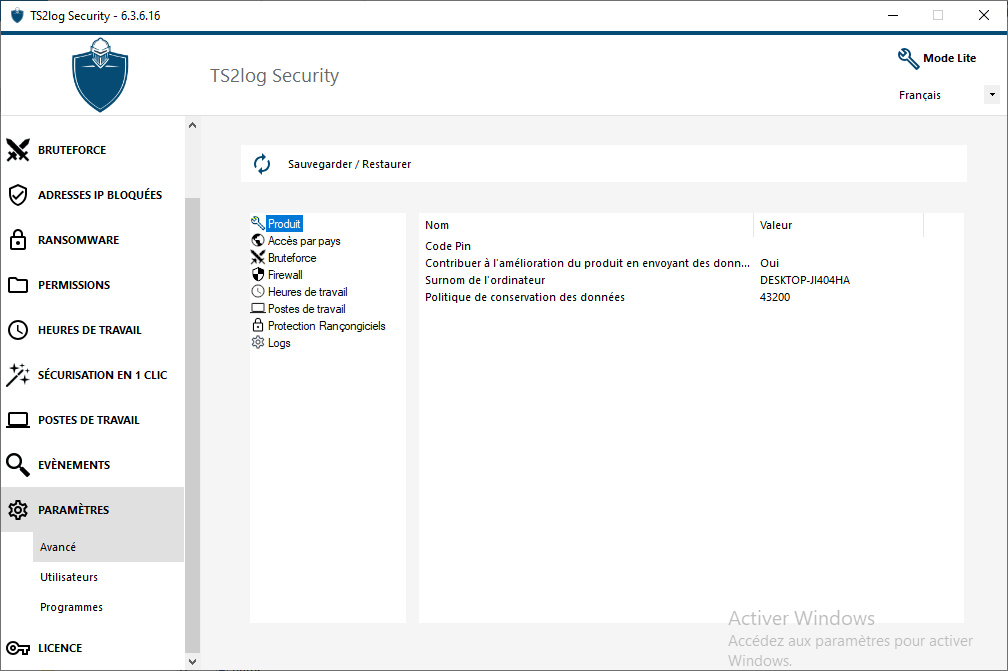
Task: Go to RANSOMWARE section
Action: click(78, 240)
